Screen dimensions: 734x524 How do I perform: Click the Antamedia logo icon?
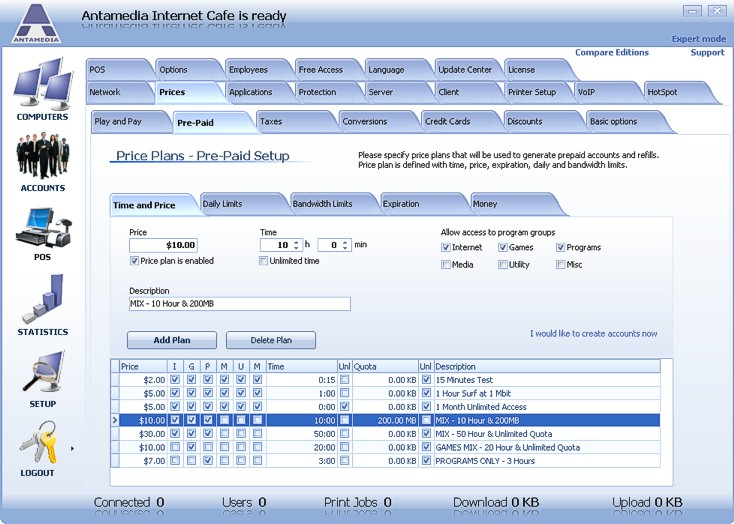pos(36,23)
